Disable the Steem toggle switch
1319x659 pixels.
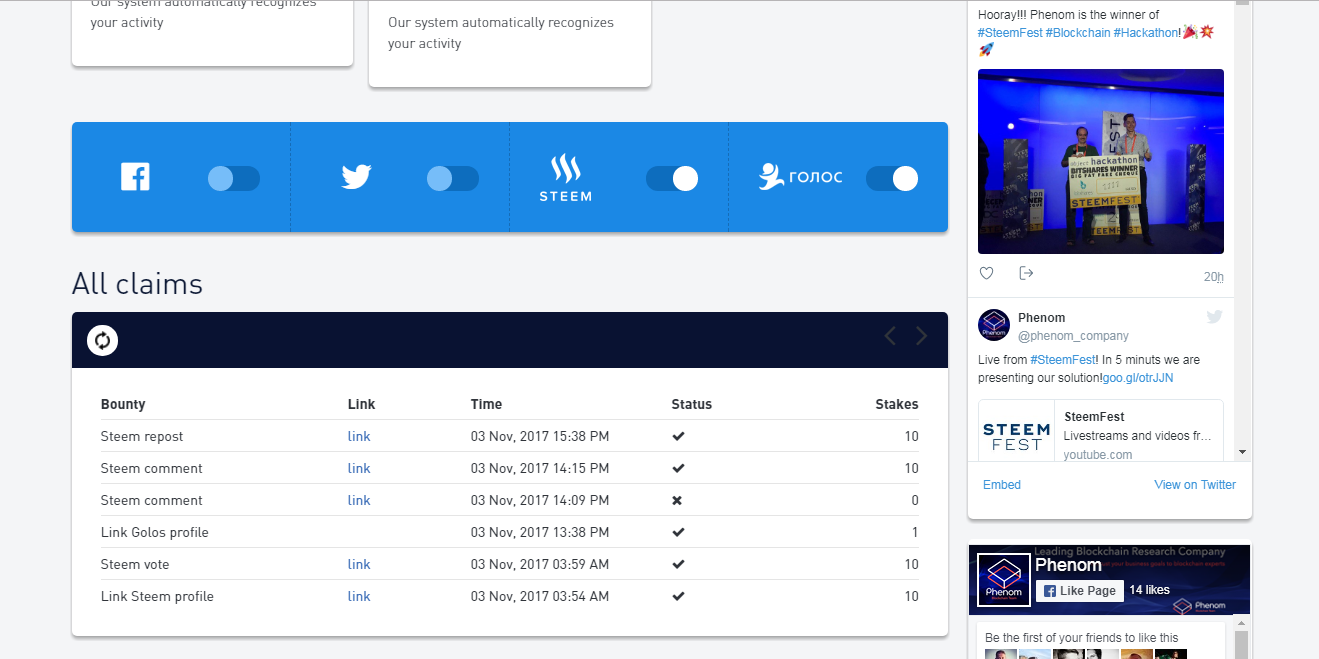[672, 178]
